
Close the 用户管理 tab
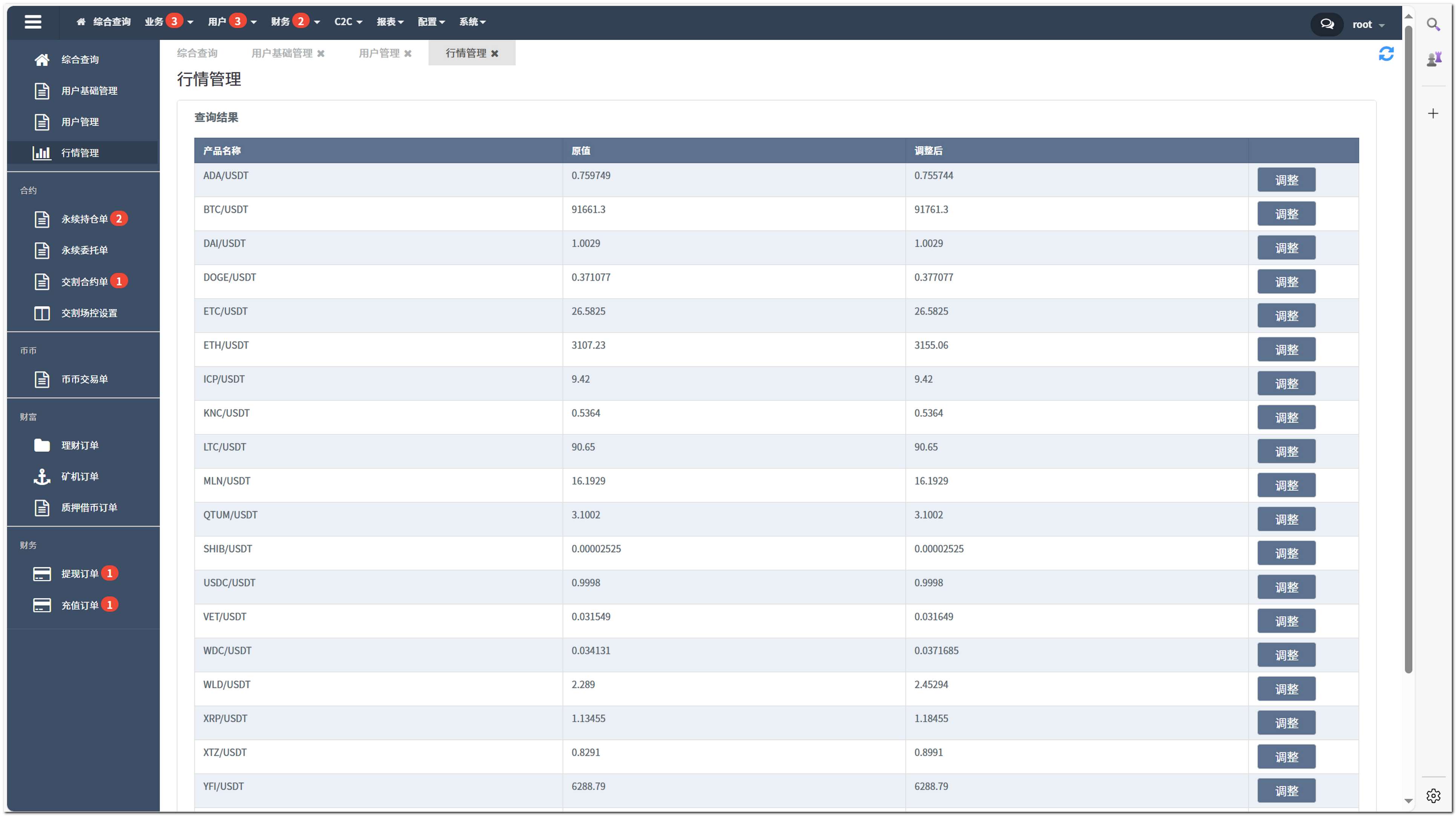tap(408, 54)
